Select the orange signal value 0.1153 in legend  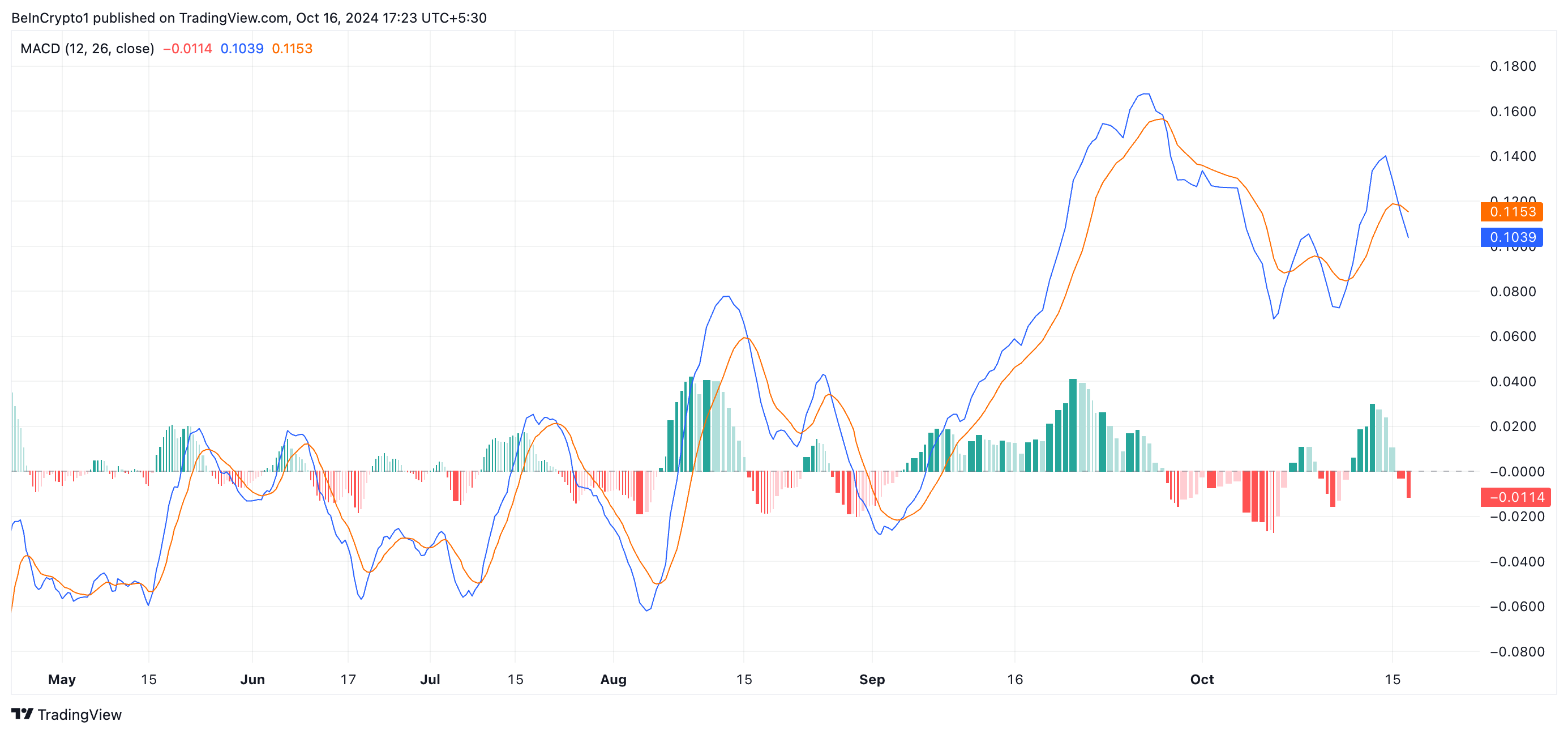tap(292, 49)
